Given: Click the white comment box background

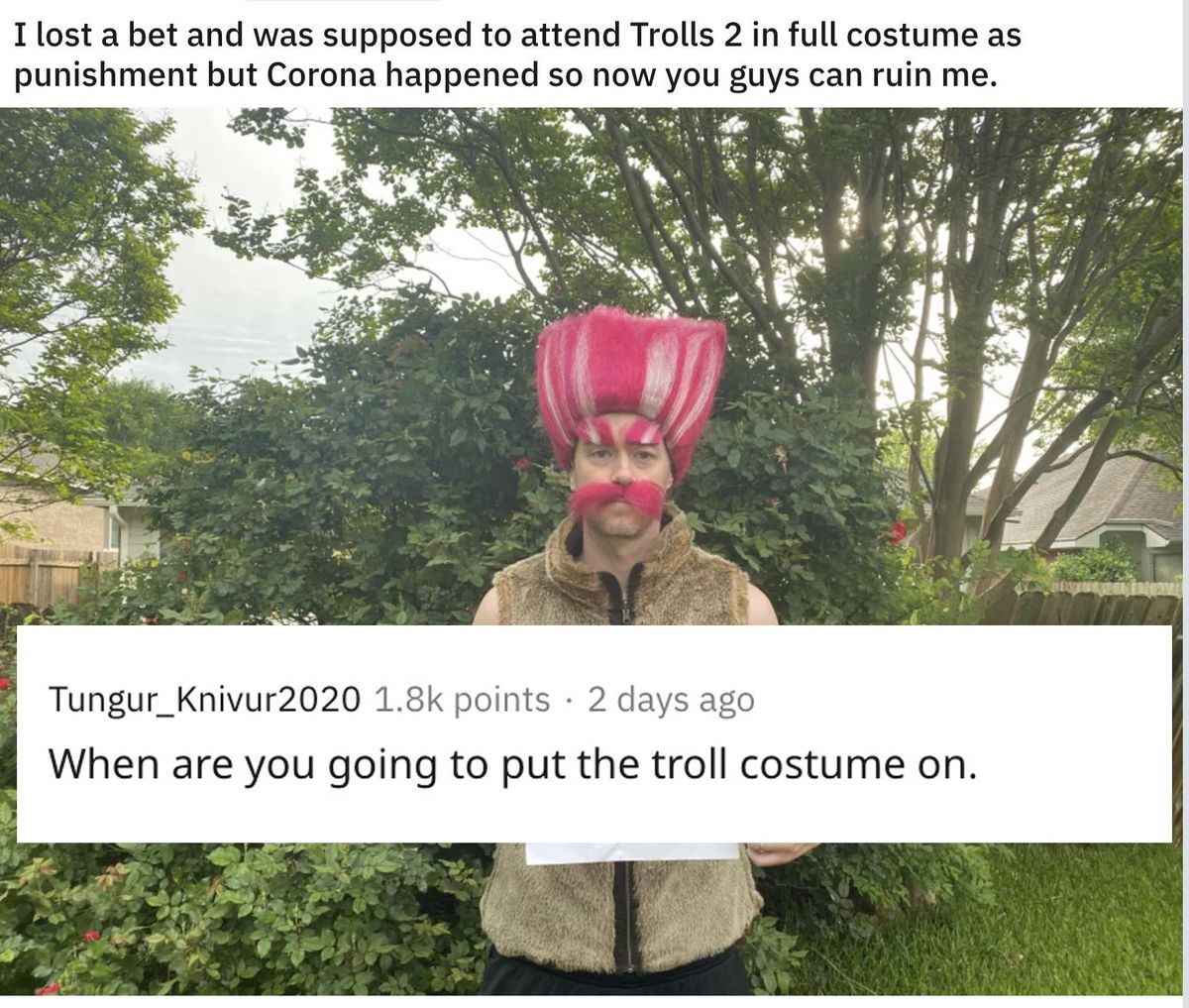Looking at the screenshot, I should (594, 733).
